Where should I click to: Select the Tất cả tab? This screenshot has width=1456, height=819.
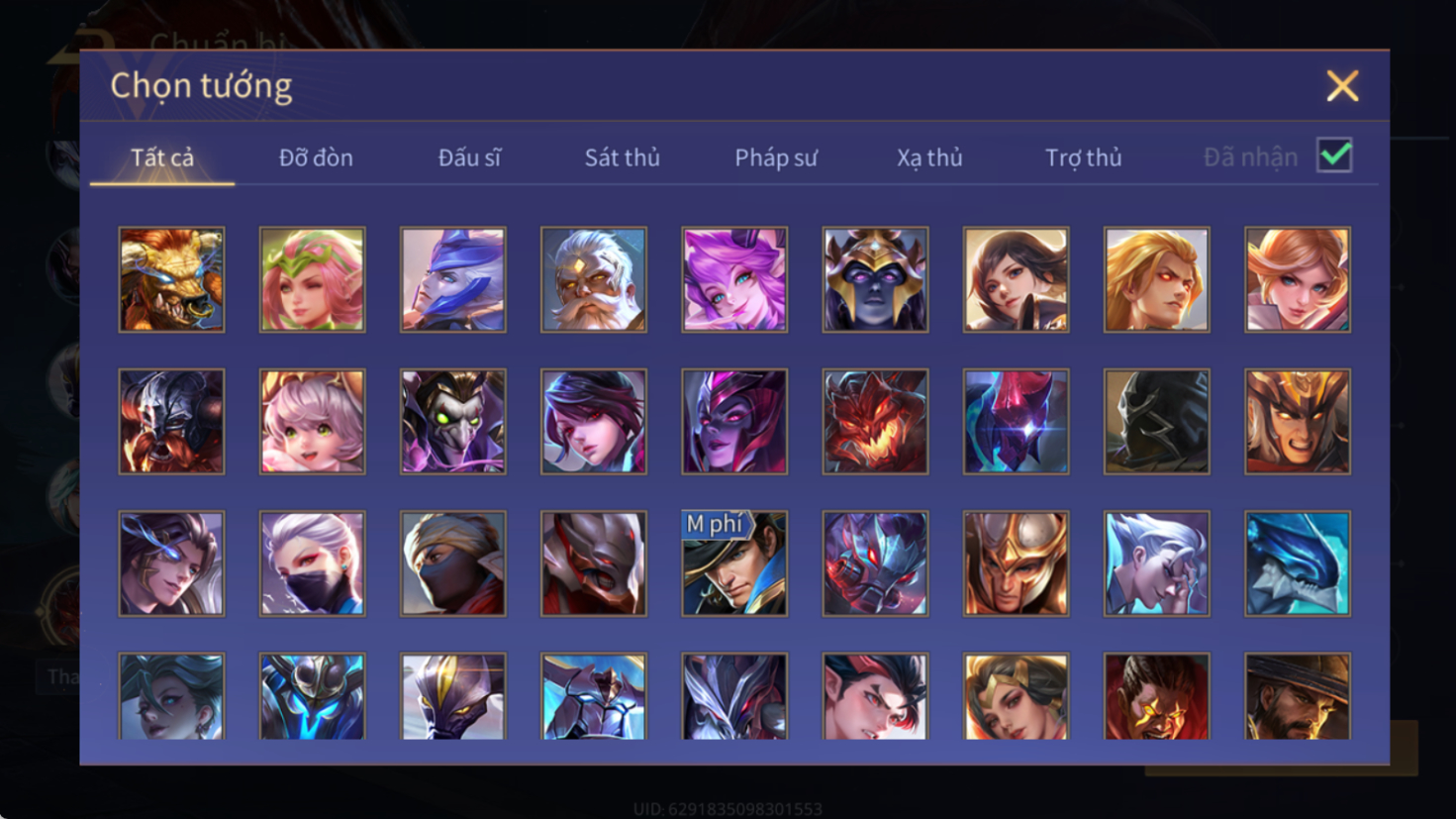162,157
